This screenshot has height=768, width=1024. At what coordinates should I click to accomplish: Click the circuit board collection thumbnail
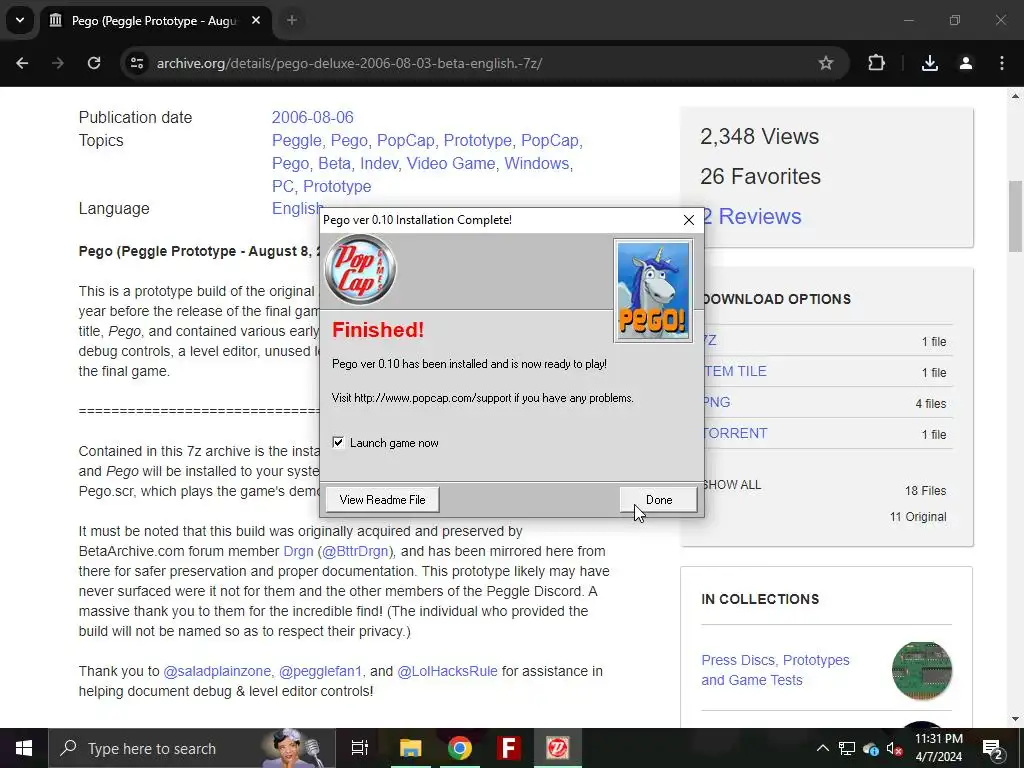pos(921,671)
